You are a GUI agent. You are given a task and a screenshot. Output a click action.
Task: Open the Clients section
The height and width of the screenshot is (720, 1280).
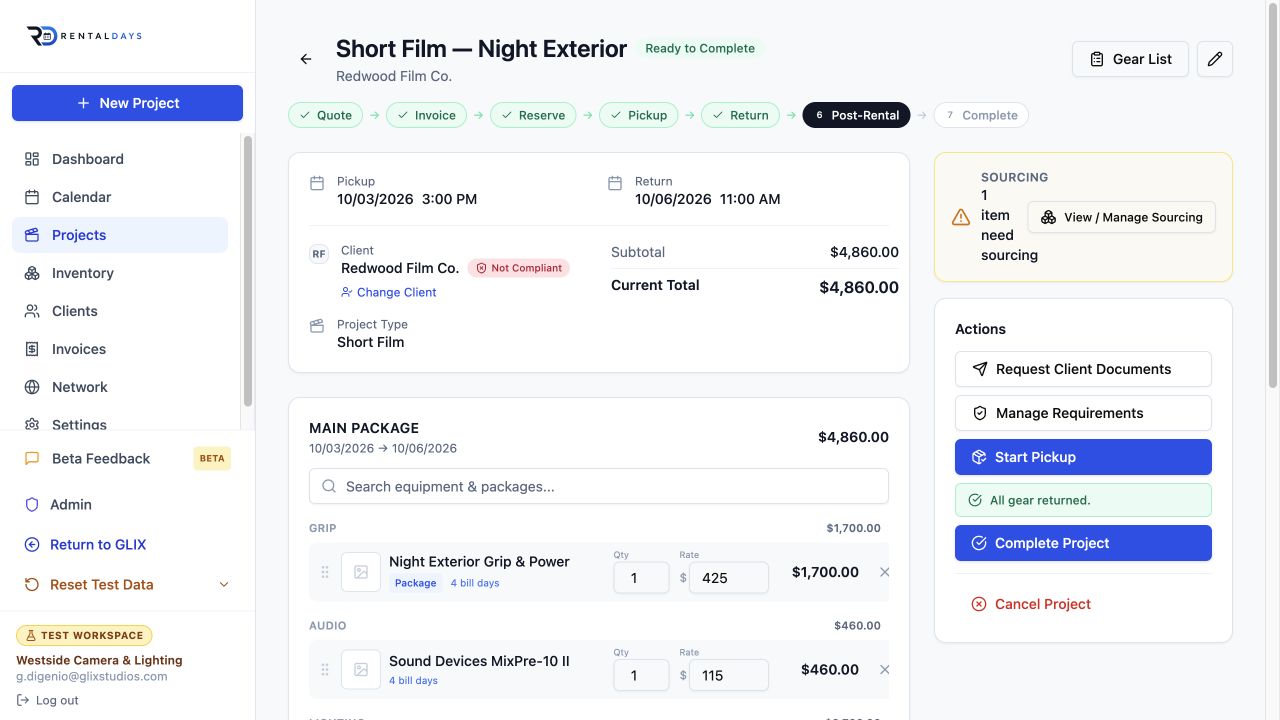pyautogui.click(x=120, y=311)
